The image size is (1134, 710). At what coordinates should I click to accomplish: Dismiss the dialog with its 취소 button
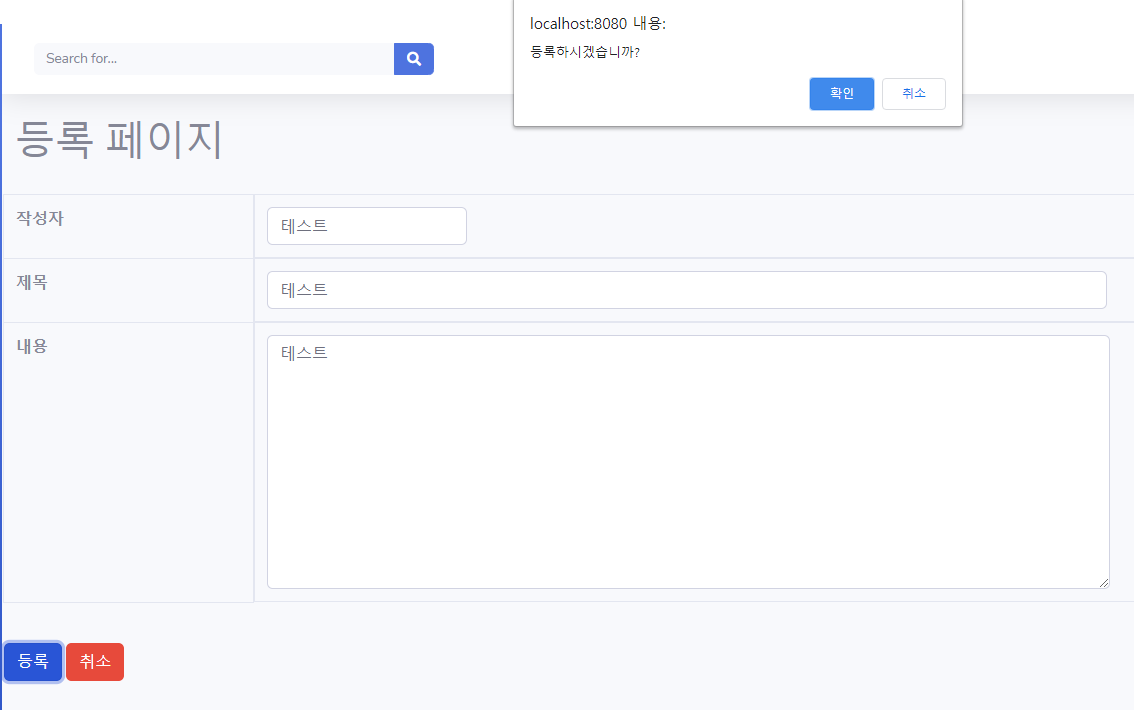pyautogui.click(x=913, y=94)
